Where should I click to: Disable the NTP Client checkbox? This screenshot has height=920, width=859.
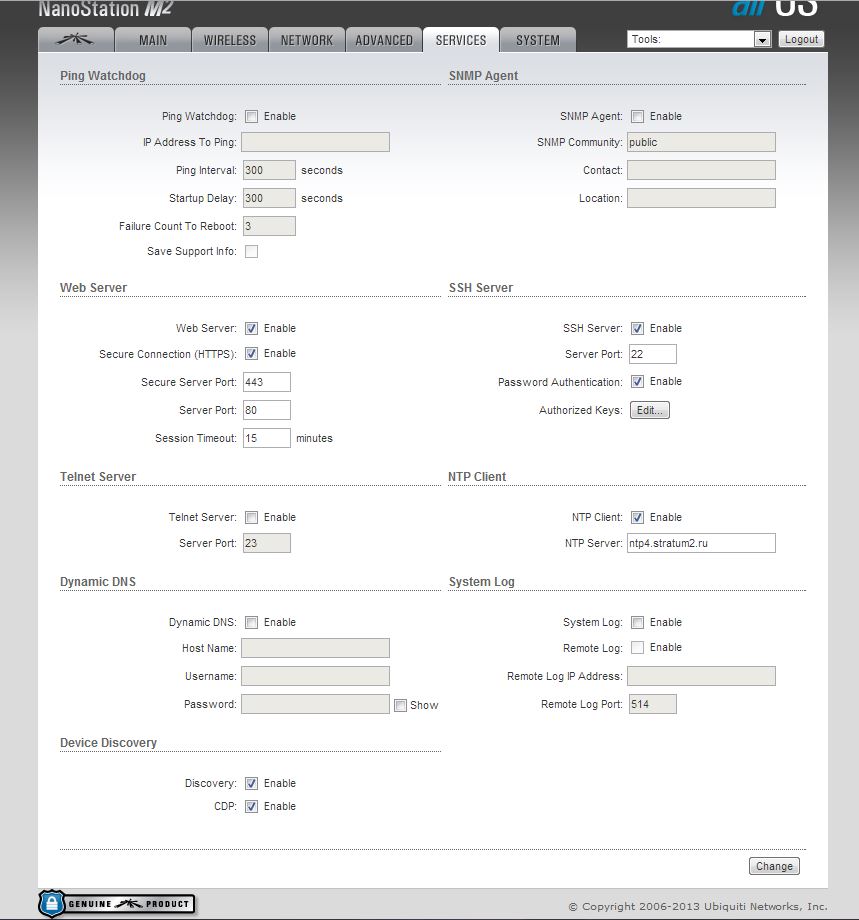tap(638, 517)
